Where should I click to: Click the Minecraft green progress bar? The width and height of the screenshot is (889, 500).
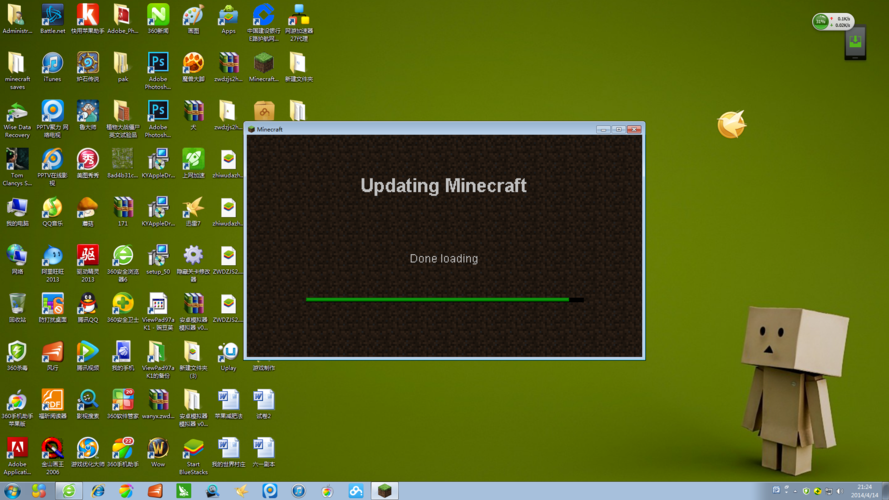pyautogui.click(x=444, y=299)
